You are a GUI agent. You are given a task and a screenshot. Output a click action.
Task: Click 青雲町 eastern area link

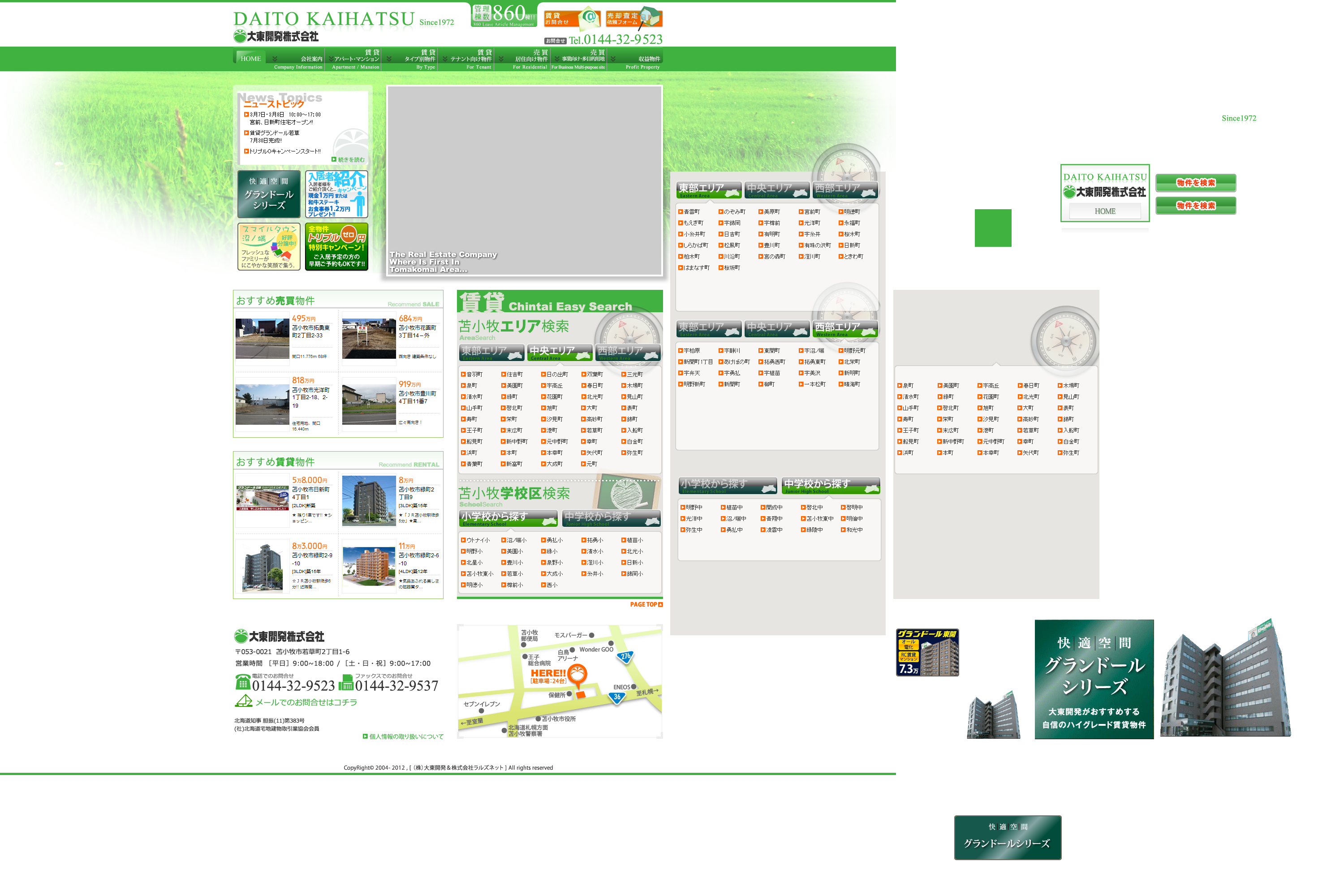[x=689, y=212]
